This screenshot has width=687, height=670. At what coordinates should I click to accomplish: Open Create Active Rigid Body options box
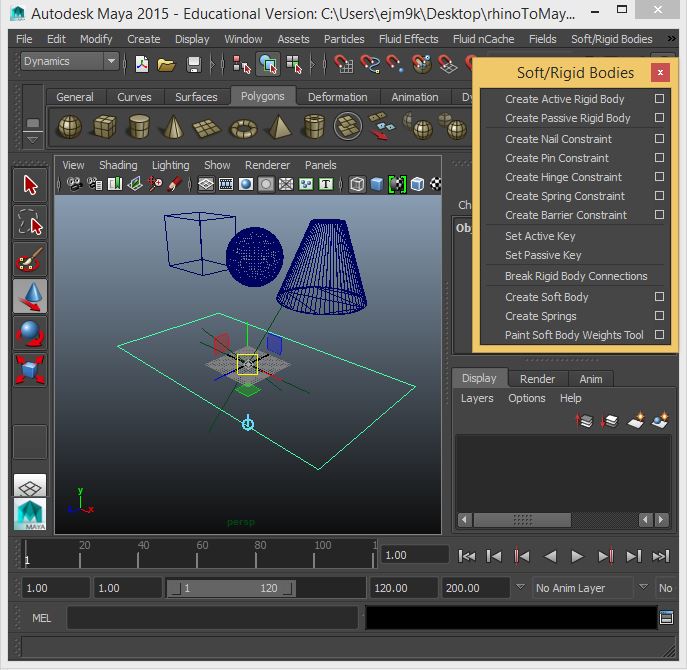coord(659,99)
